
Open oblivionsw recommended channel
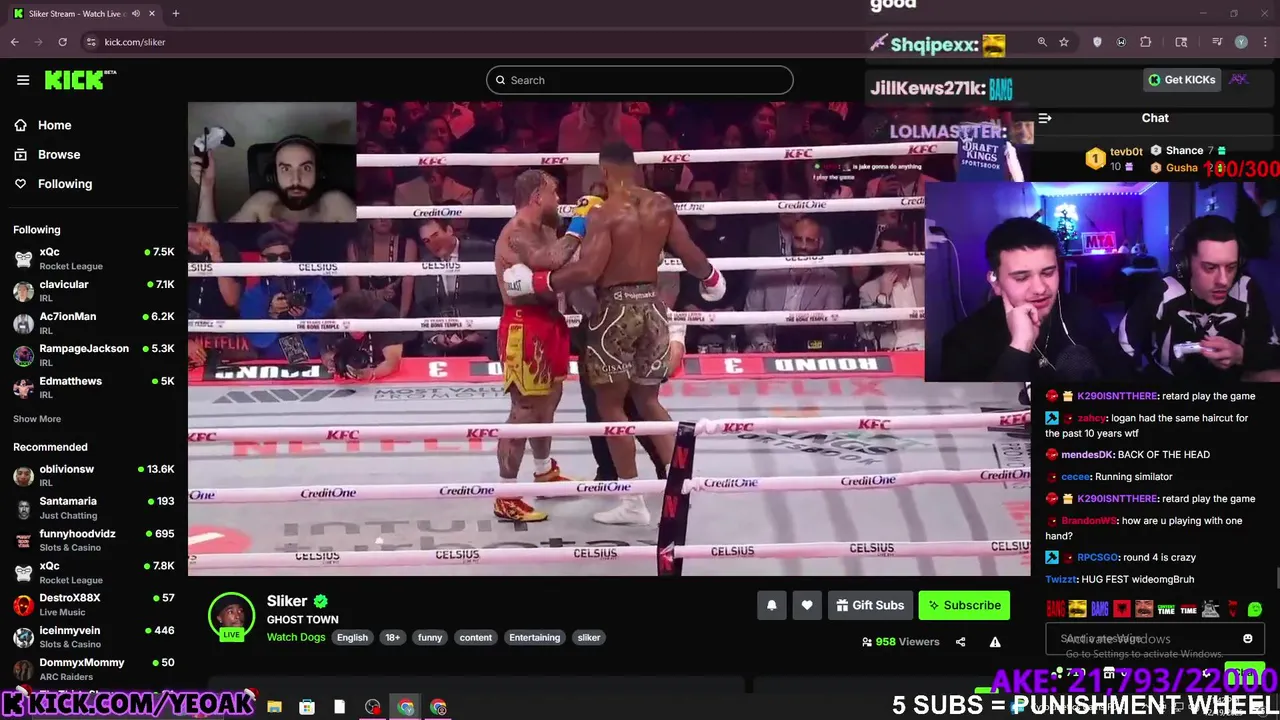coord(94,476)
